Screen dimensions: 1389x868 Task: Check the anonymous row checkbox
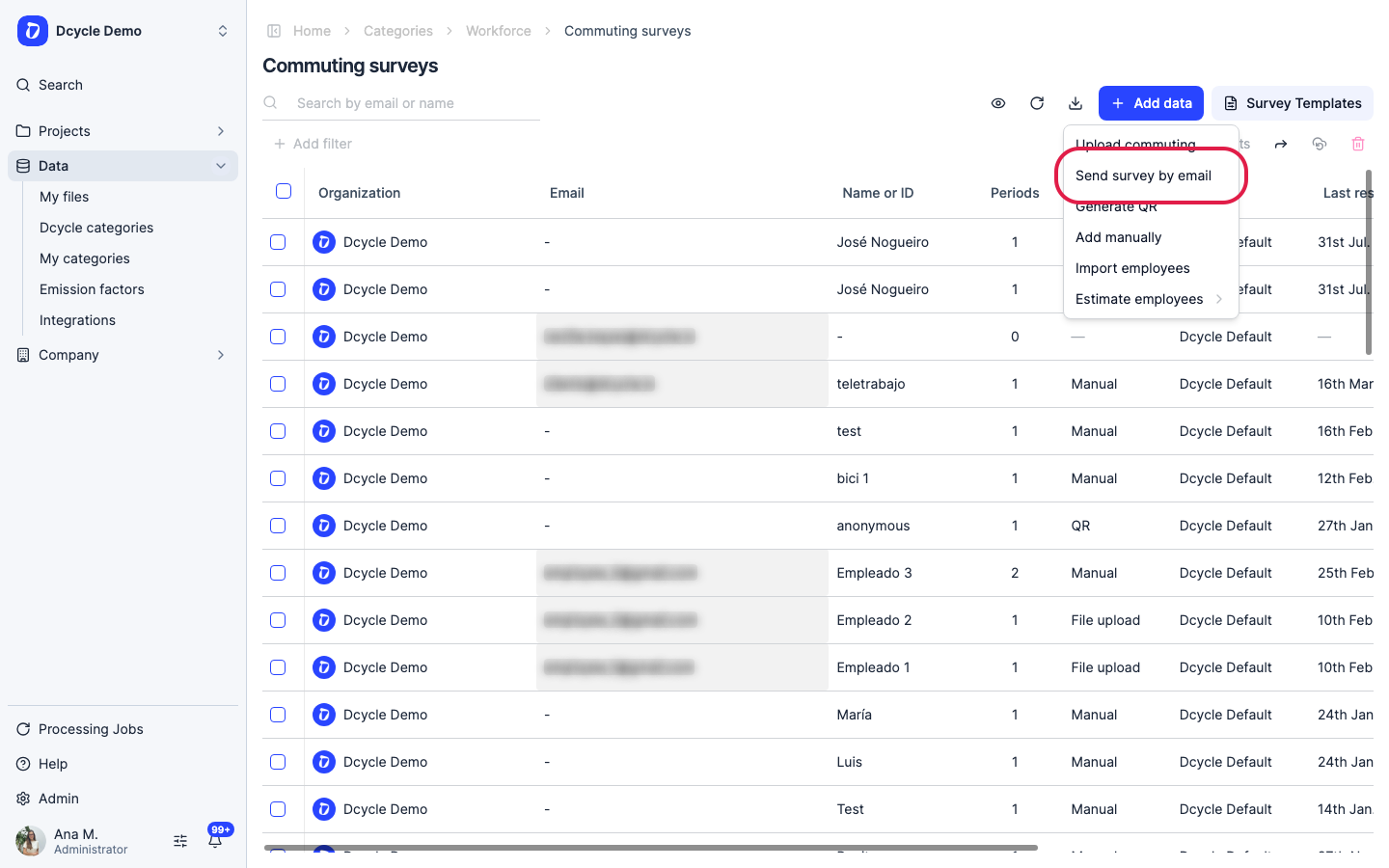pyautogui.click(x=278, y=526)
